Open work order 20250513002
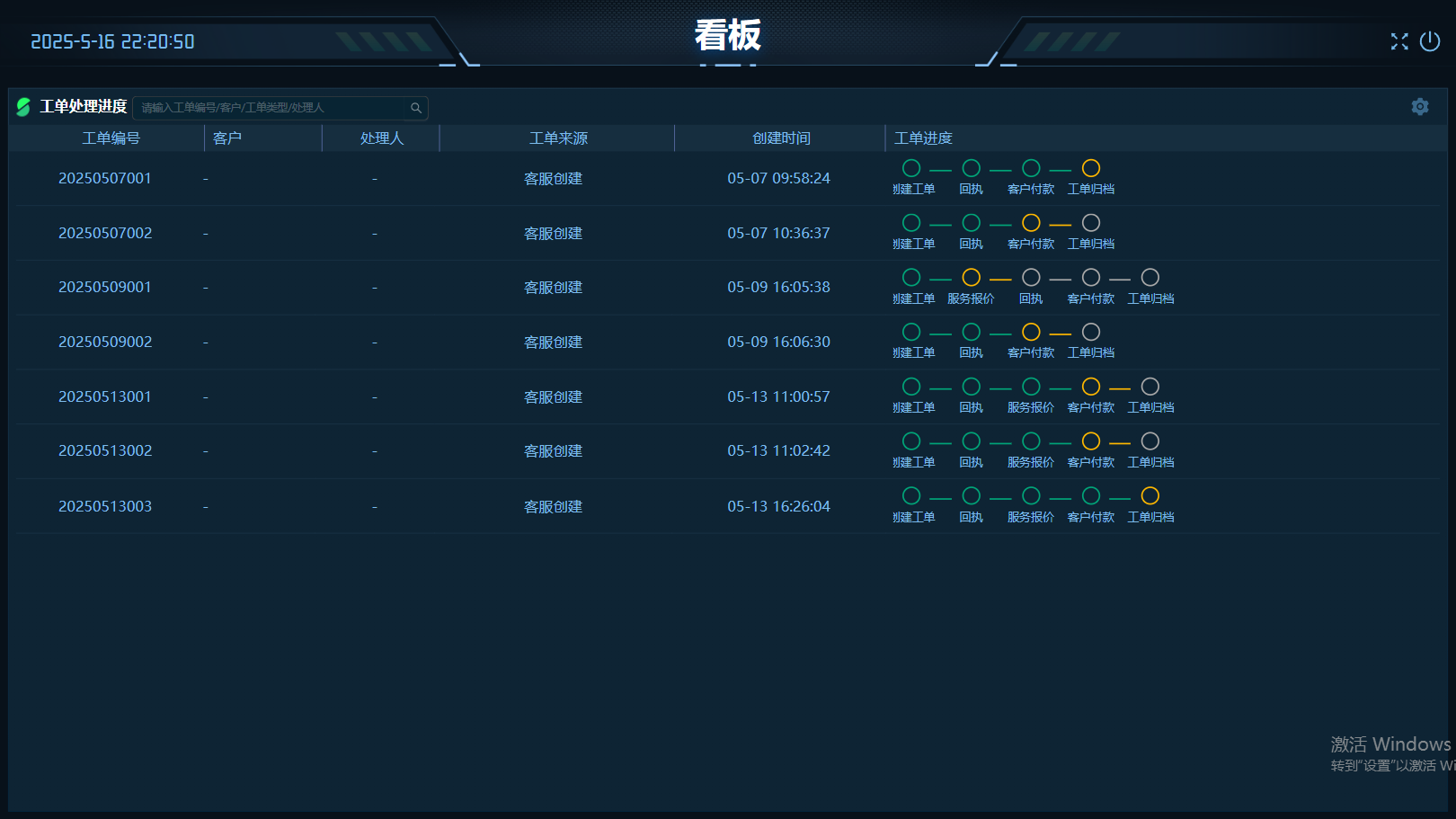 coord(105,451)
